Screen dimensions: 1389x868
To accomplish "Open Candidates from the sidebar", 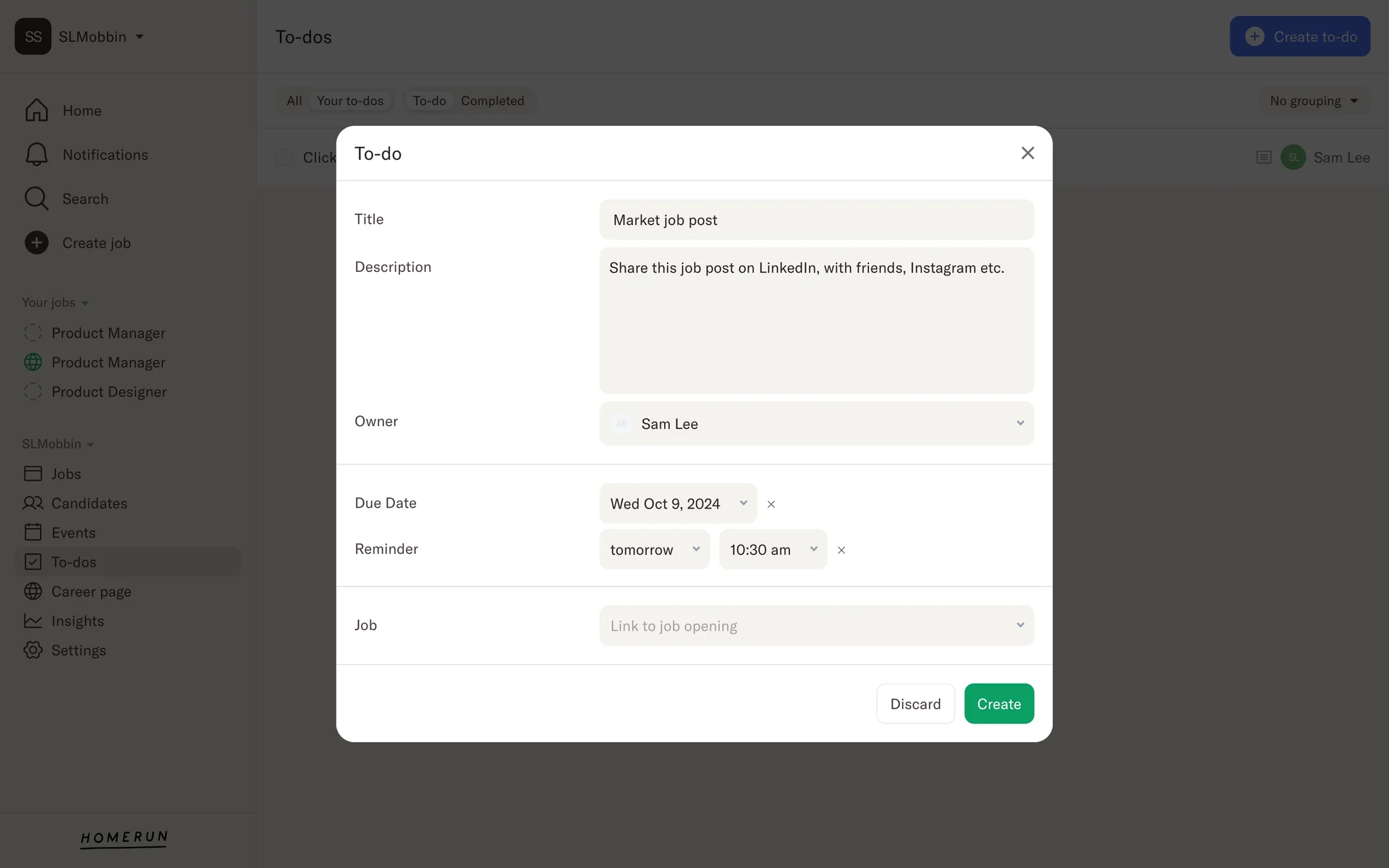I will point(88,503).
